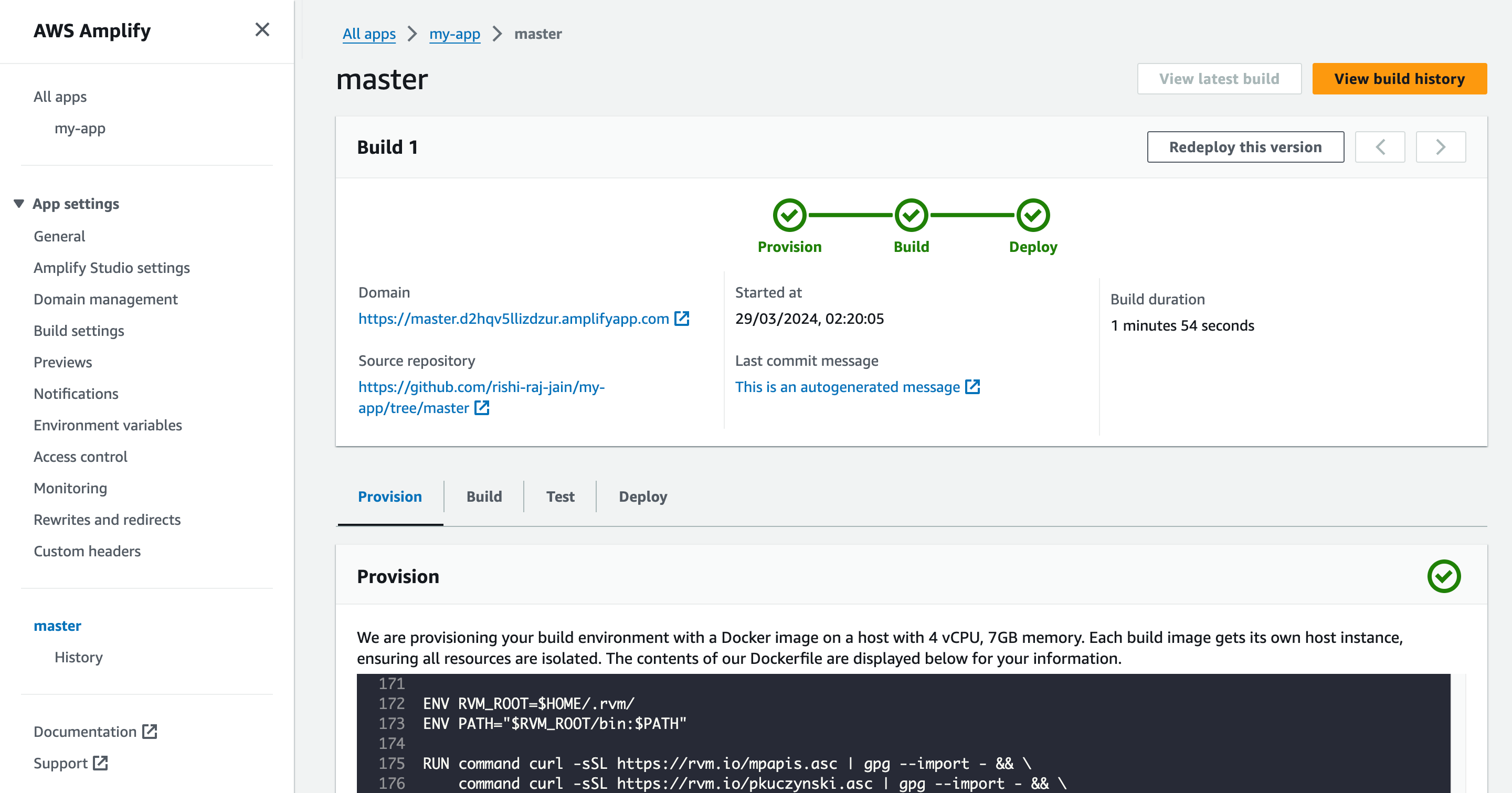Click Dockerfile line 173 ENV PATH
The height and width of the screenshot is (793, 1512).
point(555,723)
